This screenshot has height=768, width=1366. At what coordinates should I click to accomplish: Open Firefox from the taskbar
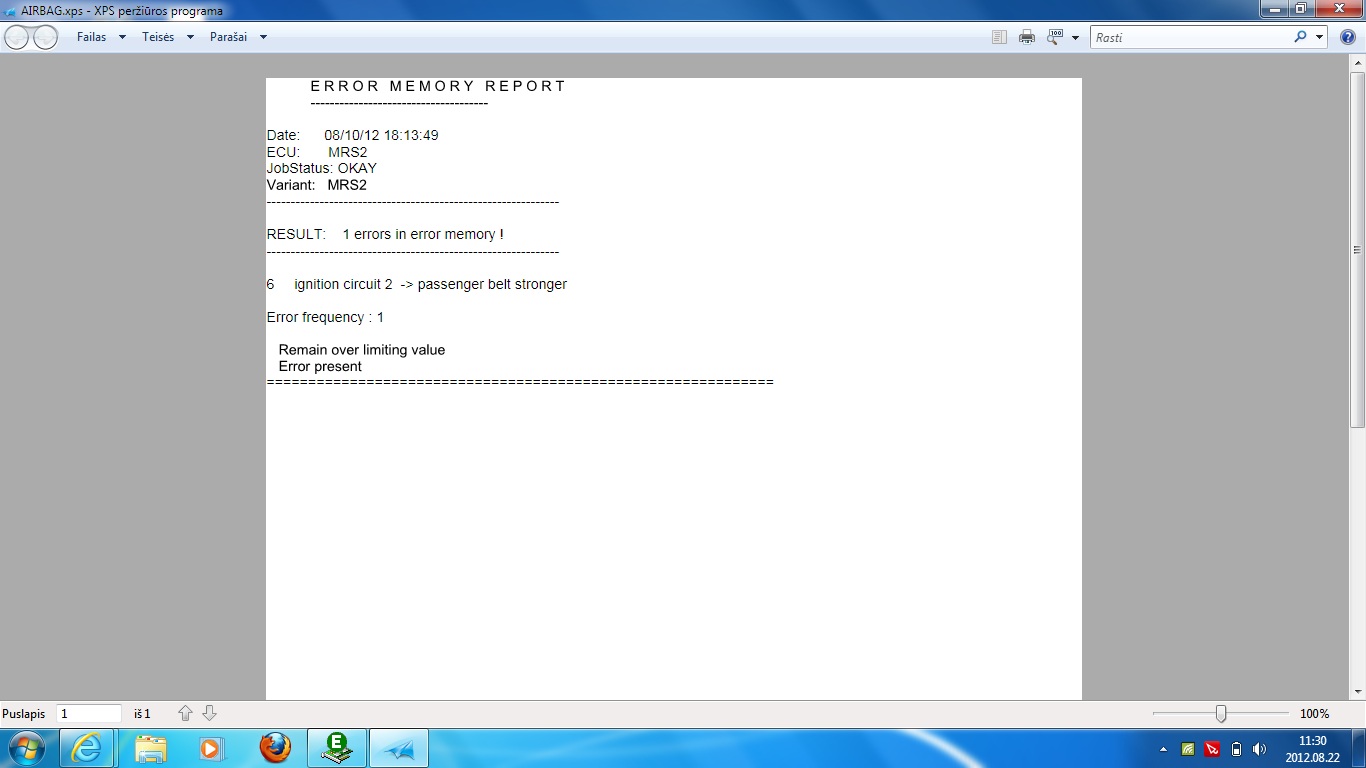275,748
